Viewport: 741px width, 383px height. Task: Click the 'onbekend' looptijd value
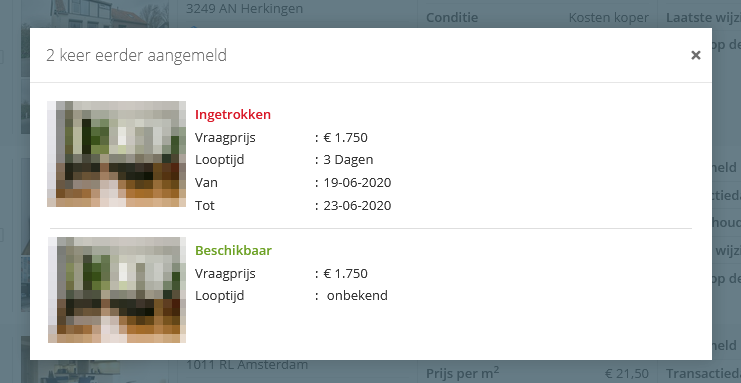(x=357, y=296)
